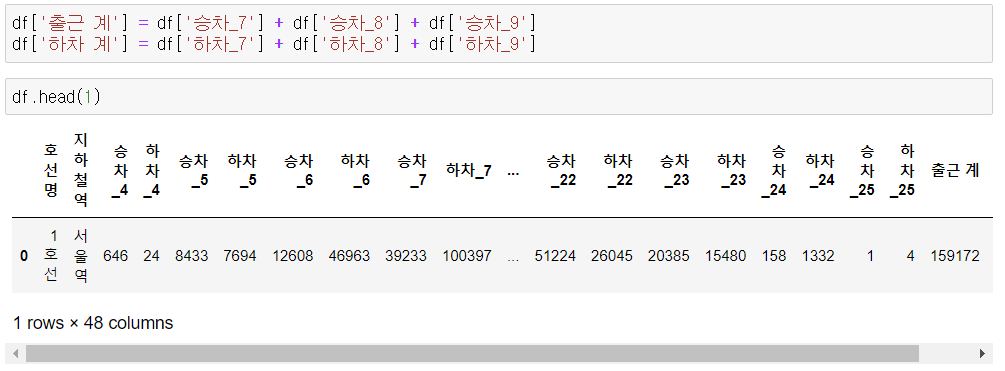This screenshot has height=371, width=1005.
Task: Click the value 7694 cell
Action: coord(240,256)
